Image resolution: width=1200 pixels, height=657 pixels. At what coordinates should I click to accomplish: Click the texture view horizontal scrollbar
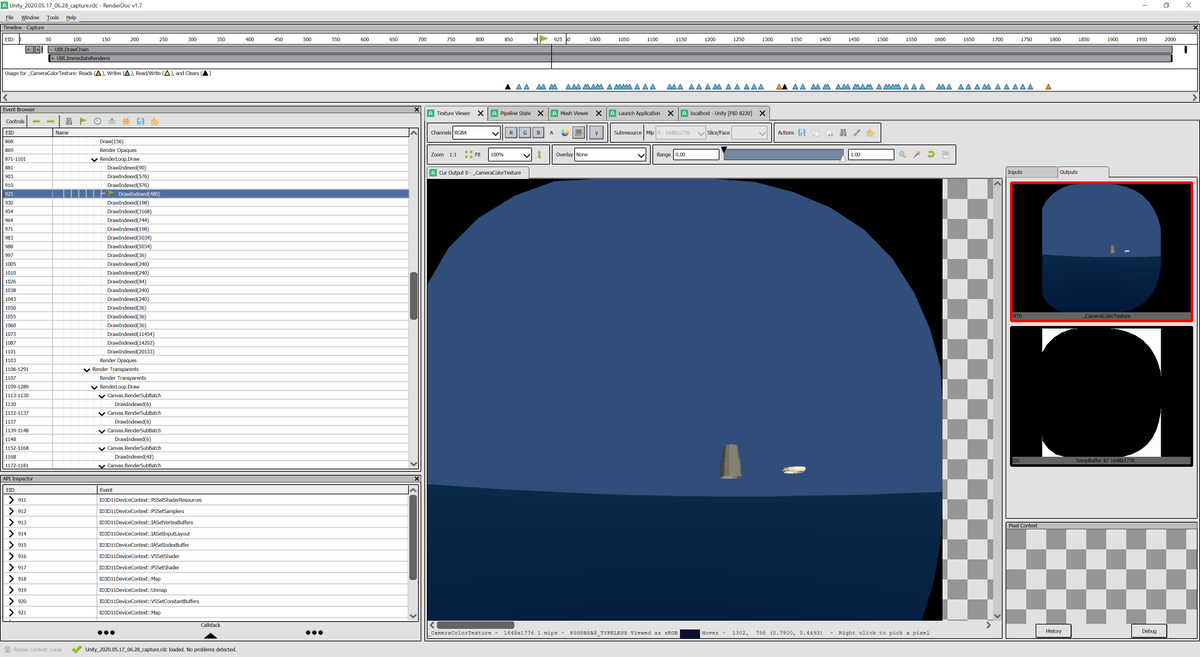tap(475, 625)
